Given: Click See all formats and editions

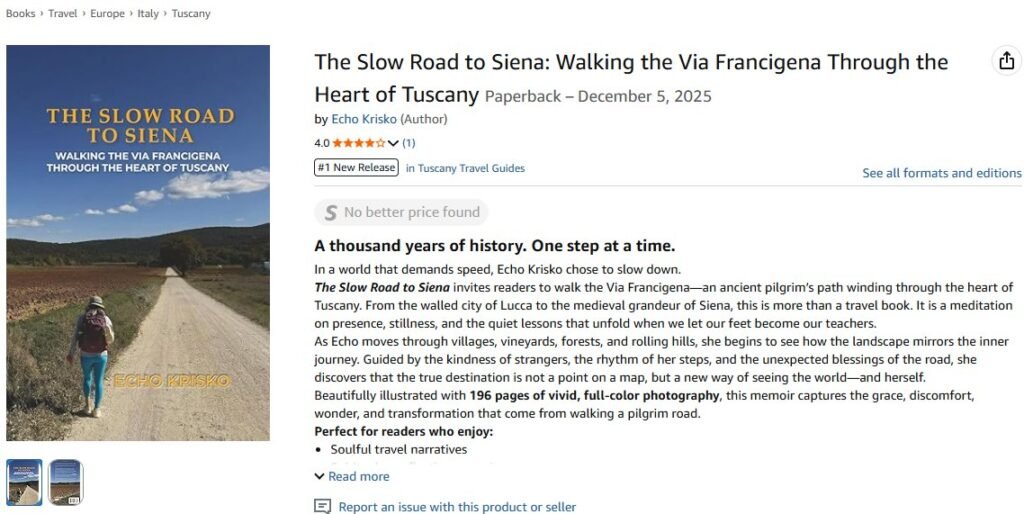Looking at the screenshot, I should (941, 173).
